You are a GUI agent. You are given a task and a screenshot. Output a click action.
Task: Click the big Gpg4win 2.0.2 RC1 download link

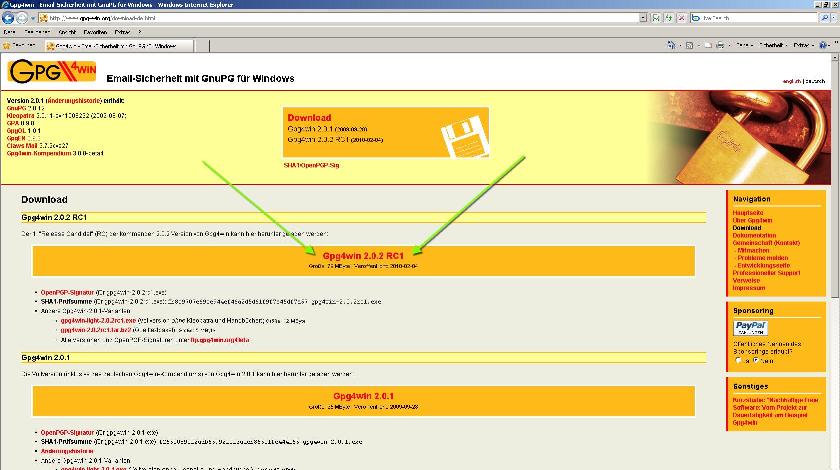coord(363,256)
